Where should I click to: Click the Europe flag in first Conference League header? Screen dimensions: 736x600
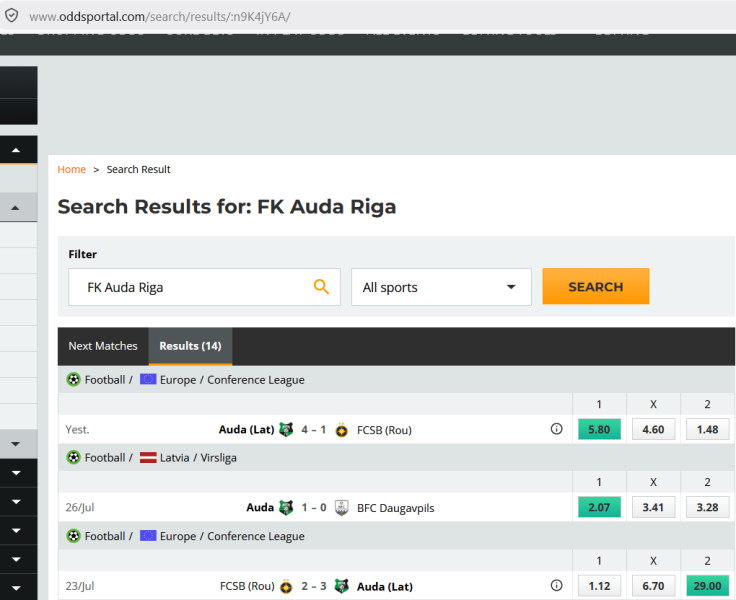(148, 379)
